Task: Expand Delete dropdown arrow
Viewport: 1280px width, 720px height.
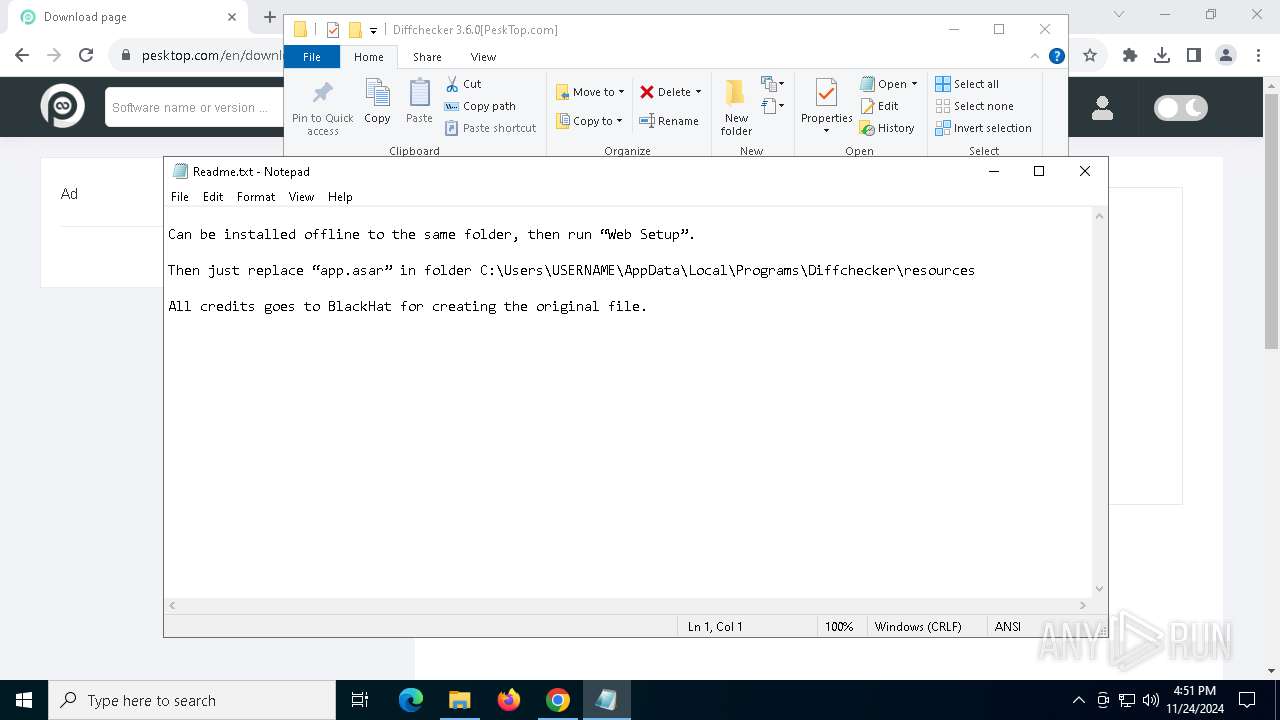Action: [698, 92]
